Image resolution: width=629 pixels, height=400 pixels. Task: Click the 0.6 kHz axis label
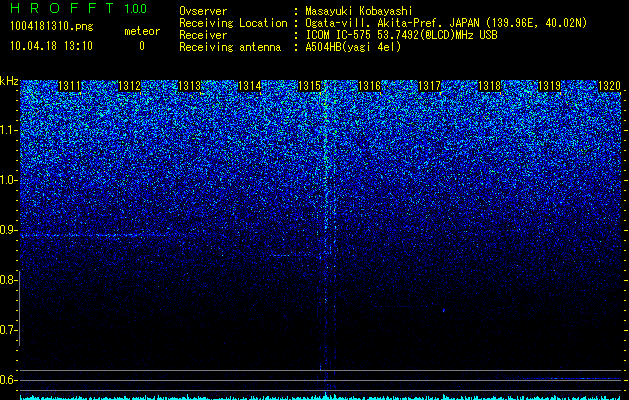[7, 380]
